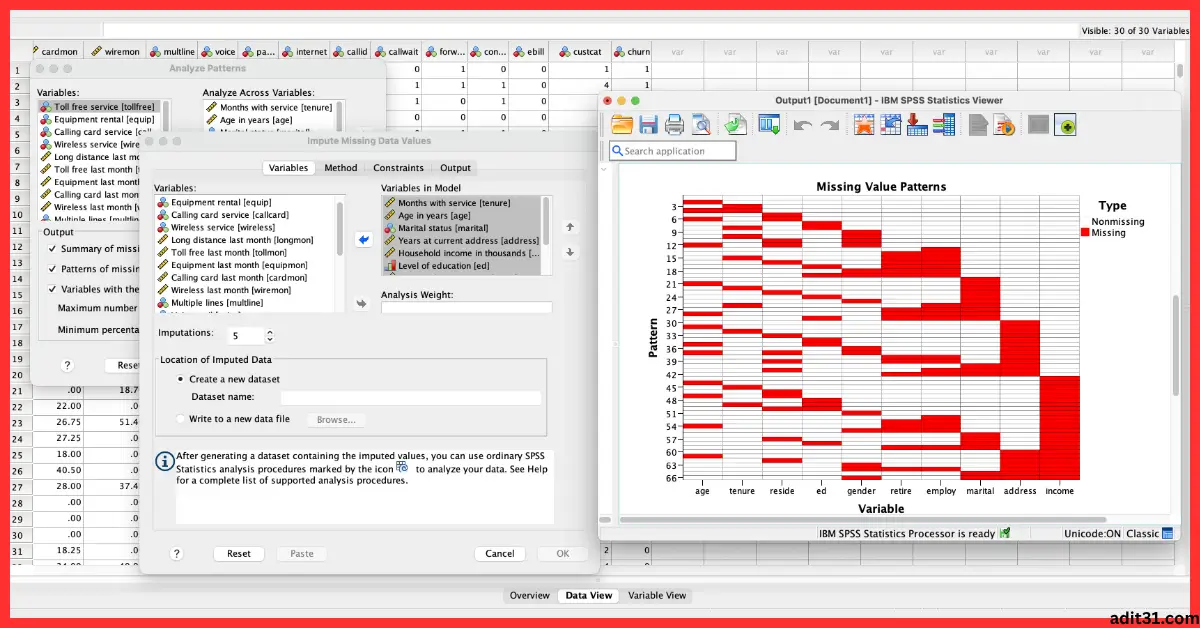Open a file from the Viewer toolbar

coord(622,125)
